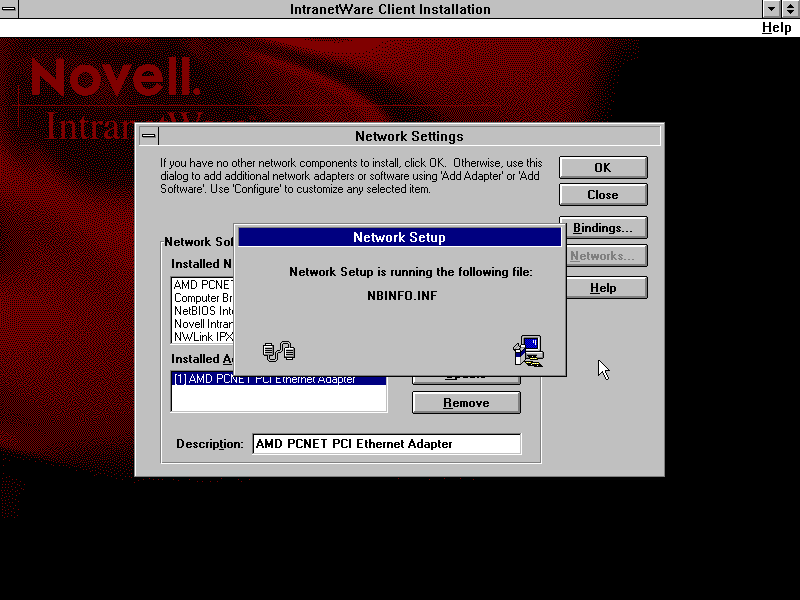Select AMD PCNET in installed software list
800x600 pixels.
coord(204,285)
